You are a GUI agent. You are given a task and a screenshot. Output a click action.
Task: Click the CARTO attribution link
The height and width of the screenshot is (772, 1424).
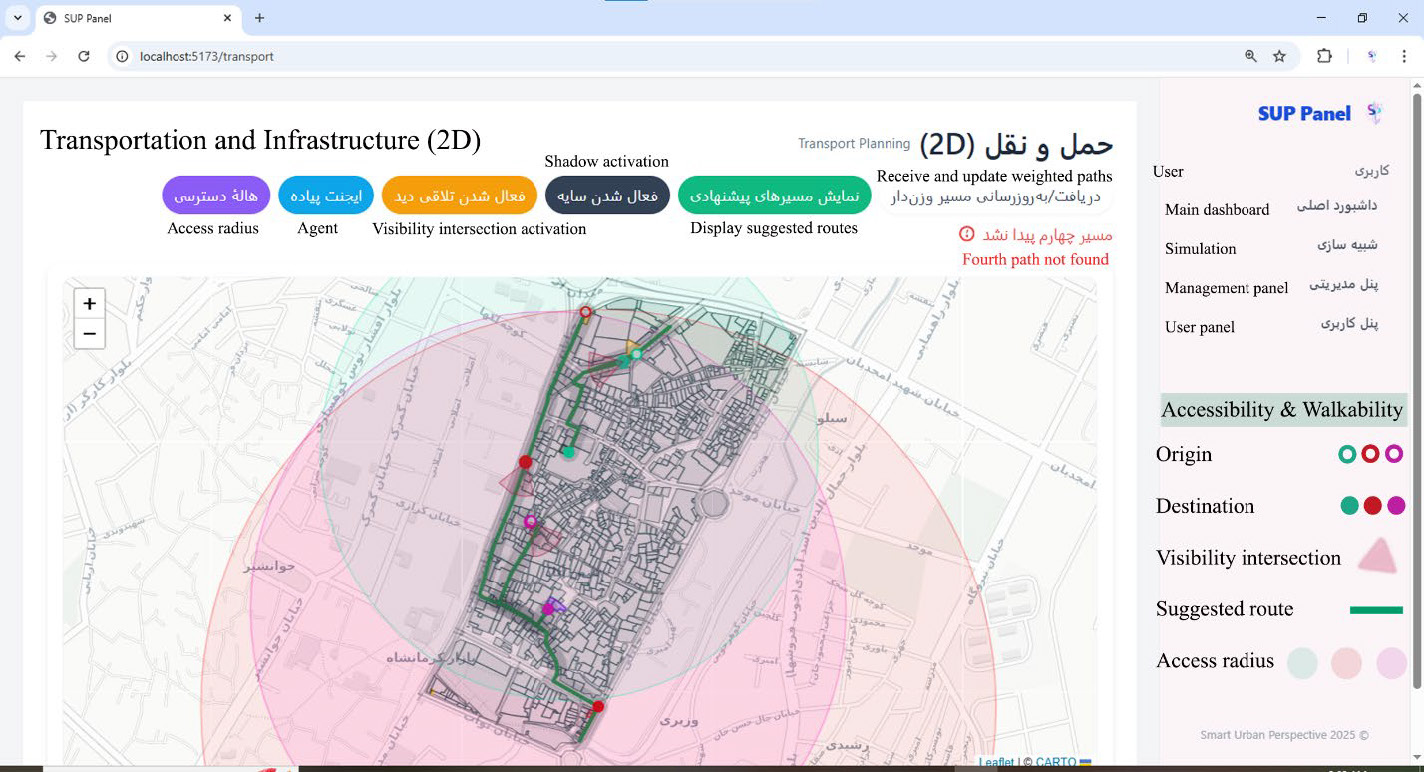point(1055,763)
